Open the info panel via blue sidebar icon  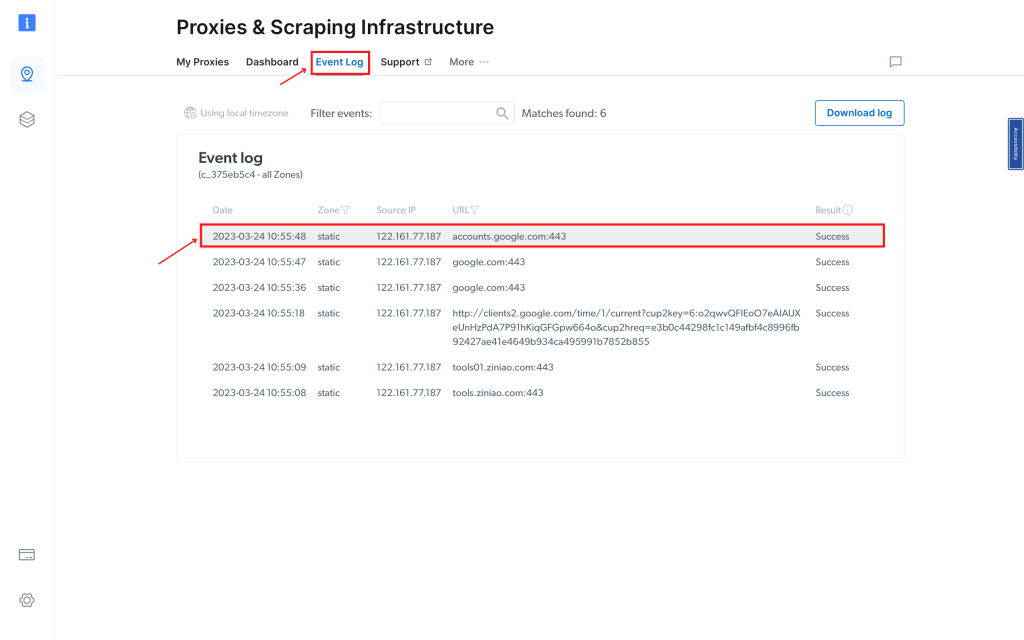(x=27, y=22)
